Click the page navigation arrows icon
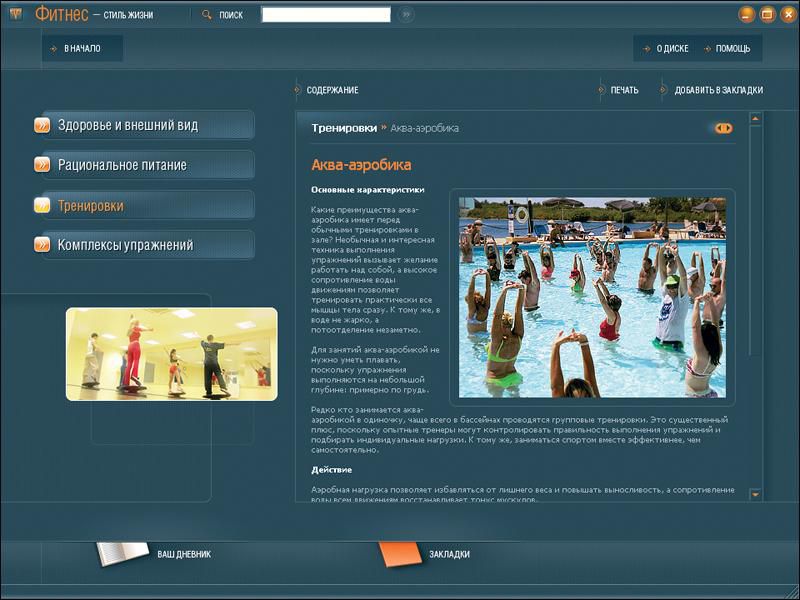 pos(723,128)
